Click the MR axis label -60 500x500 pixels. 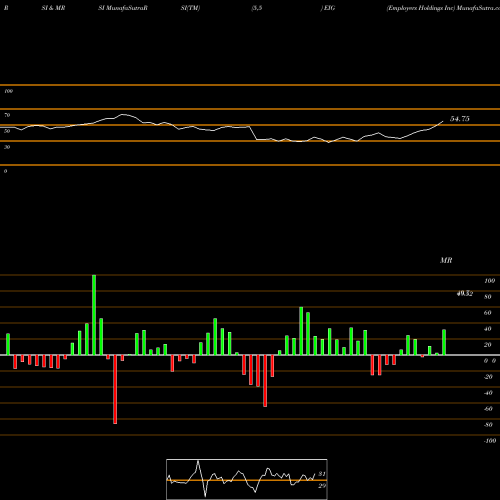click(x=488, y=409)
